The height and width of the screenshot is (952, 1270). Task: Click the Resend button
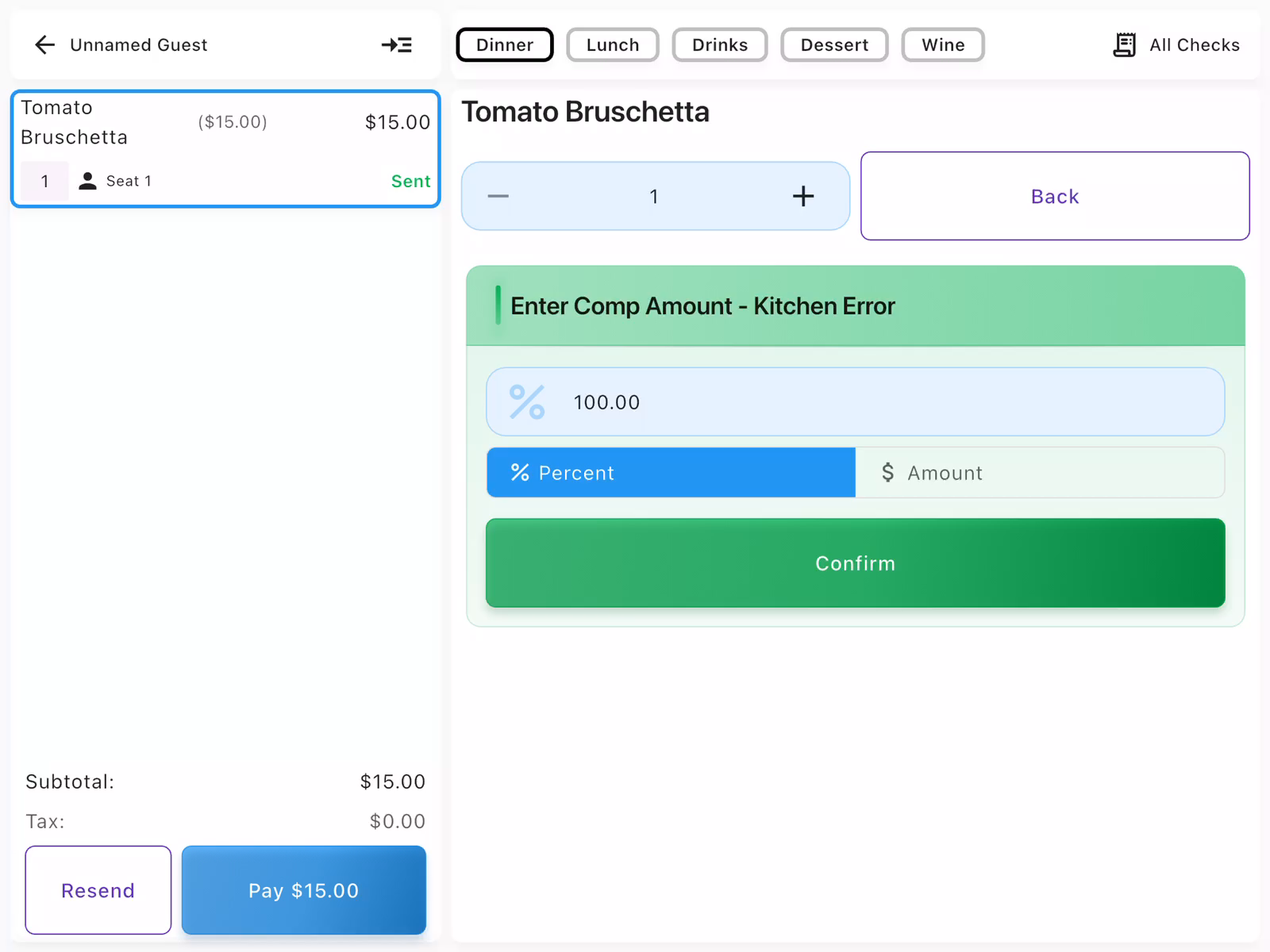coord(98,890)
